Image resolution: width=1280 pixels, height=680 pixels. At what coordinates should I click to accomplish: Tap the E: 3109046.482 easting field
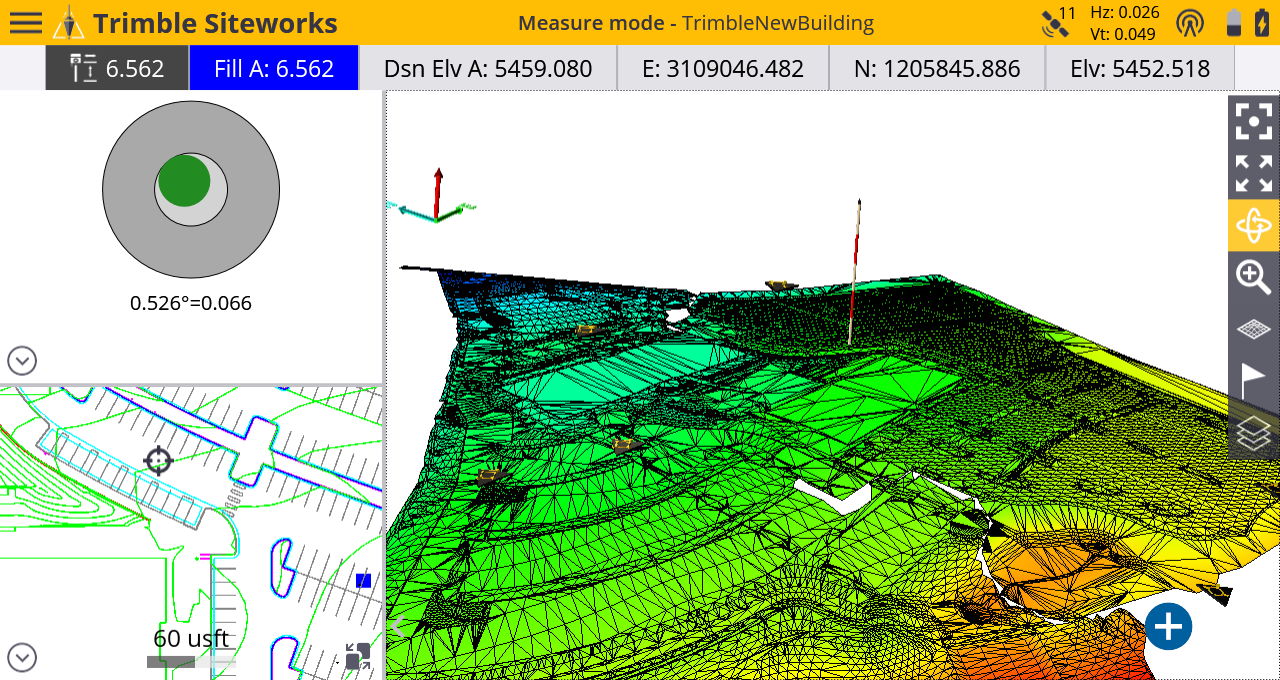point(723,68)
